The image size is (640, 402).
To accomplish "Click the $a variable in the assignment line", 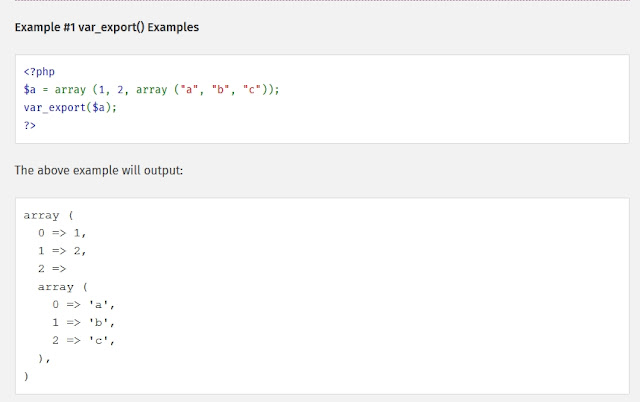I will point(30,90).
